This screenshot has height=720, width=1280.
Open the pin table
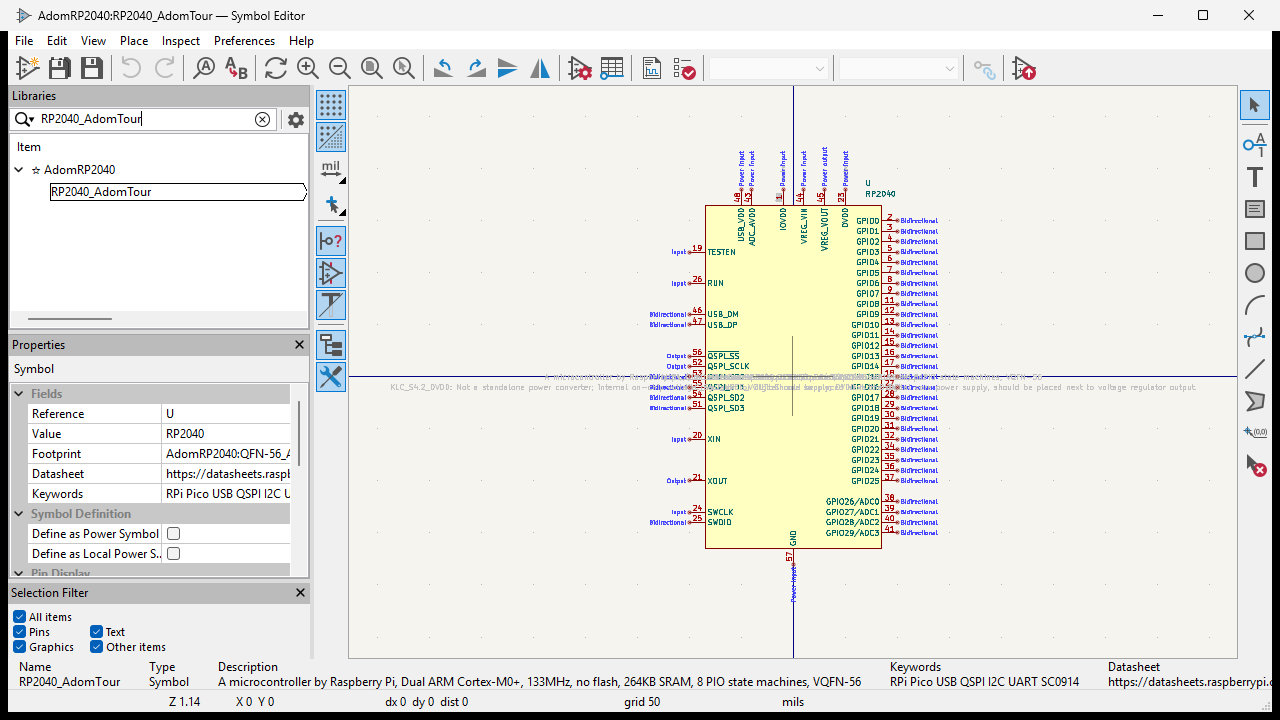click(612, 68)
